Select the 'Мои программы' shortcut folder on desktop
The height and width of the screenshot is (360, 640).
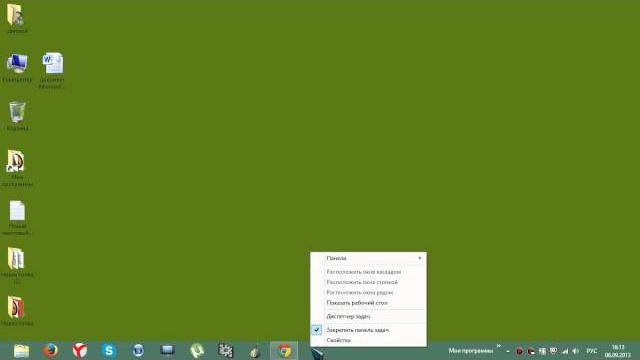[16, 161]
